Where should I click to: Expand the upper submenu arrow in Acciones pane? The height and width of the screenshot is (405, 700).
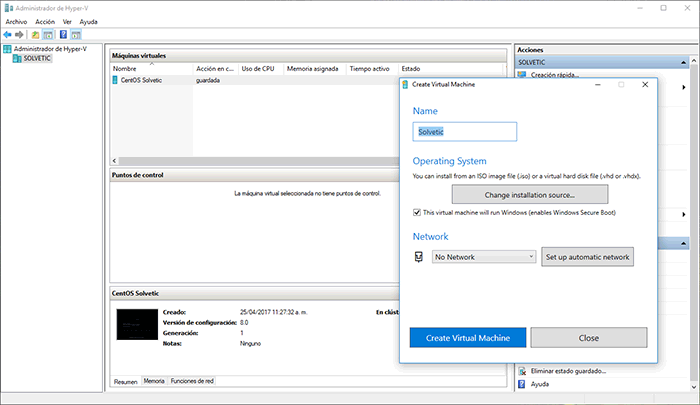683,87
